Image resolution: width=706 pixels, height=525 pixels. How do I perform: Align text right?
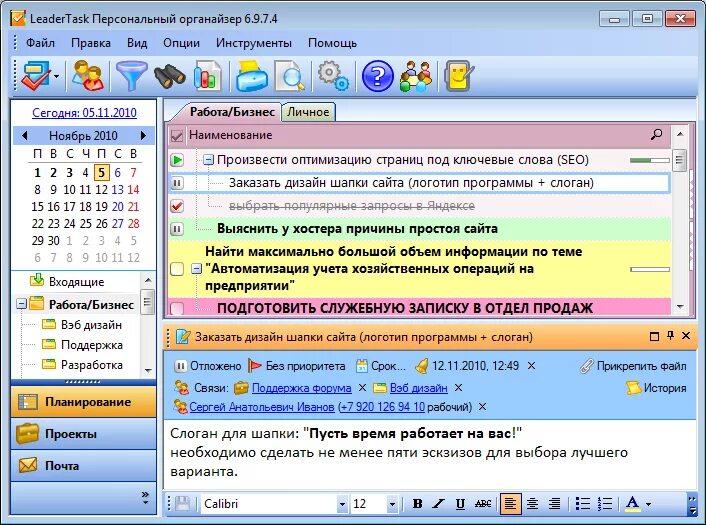point(554,503)
